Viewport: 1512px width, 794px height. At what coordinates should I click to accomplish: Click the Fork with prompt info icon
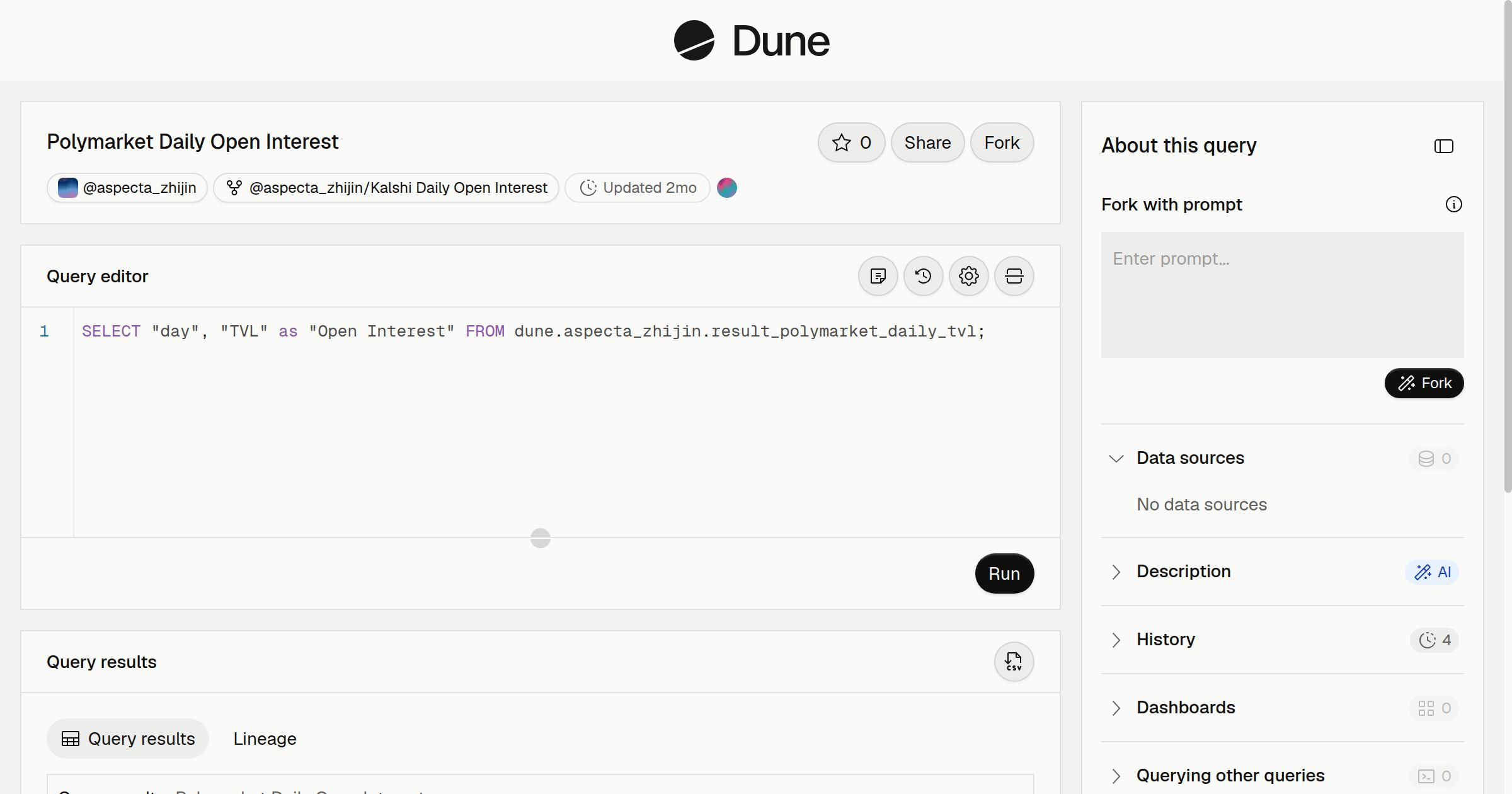1453,204
